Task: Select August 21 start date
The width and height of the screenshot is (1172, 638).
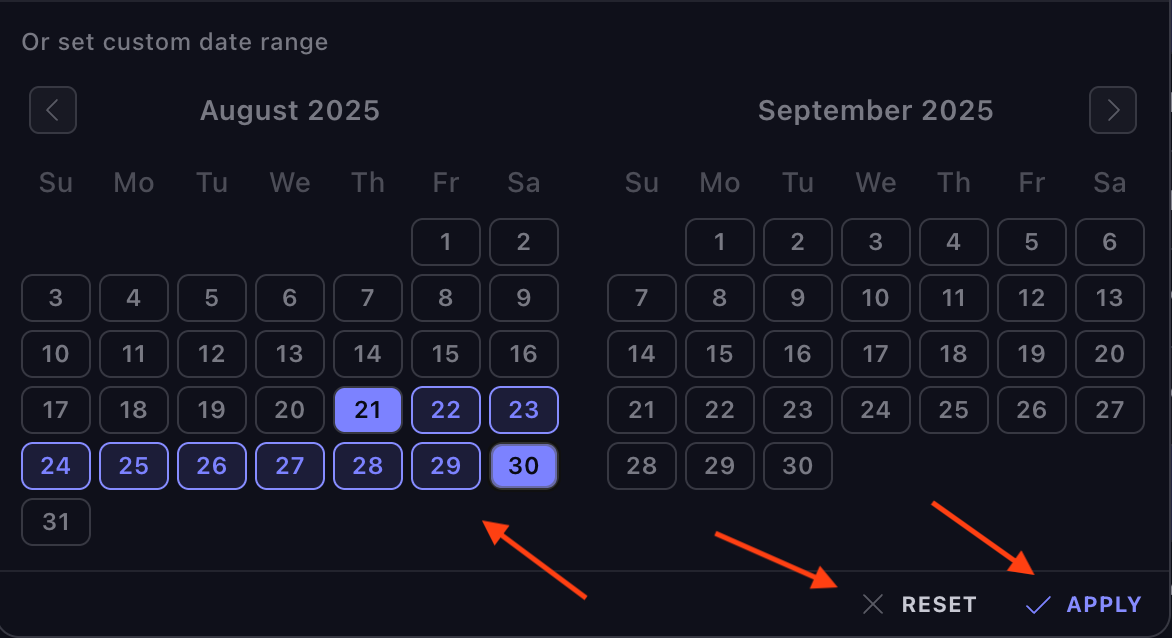Action: pyautogui.click(x=368, y=410)
